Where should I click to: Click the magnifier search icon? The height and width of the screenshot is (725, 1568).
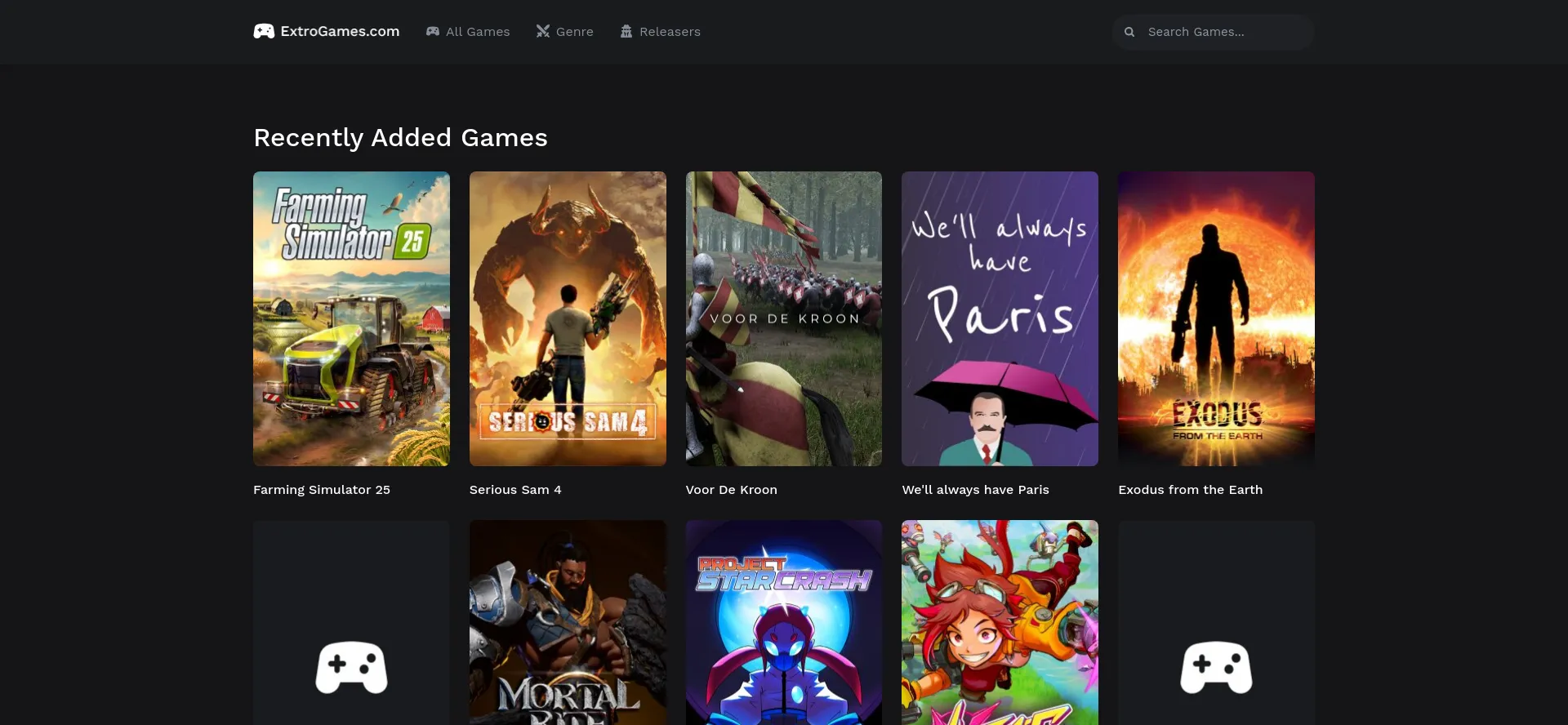click(1129, 32)
